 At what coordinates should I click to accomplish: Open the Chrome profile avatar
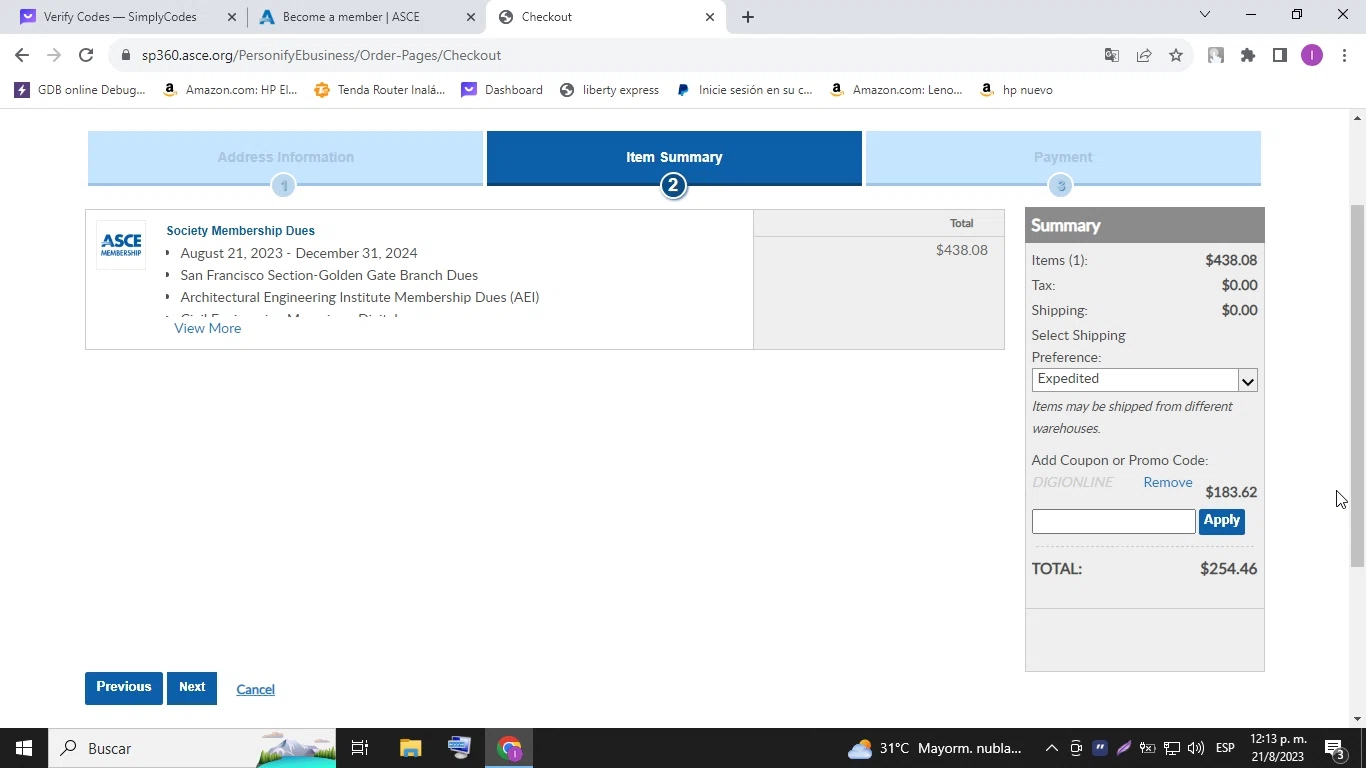tap(1312, 55)
